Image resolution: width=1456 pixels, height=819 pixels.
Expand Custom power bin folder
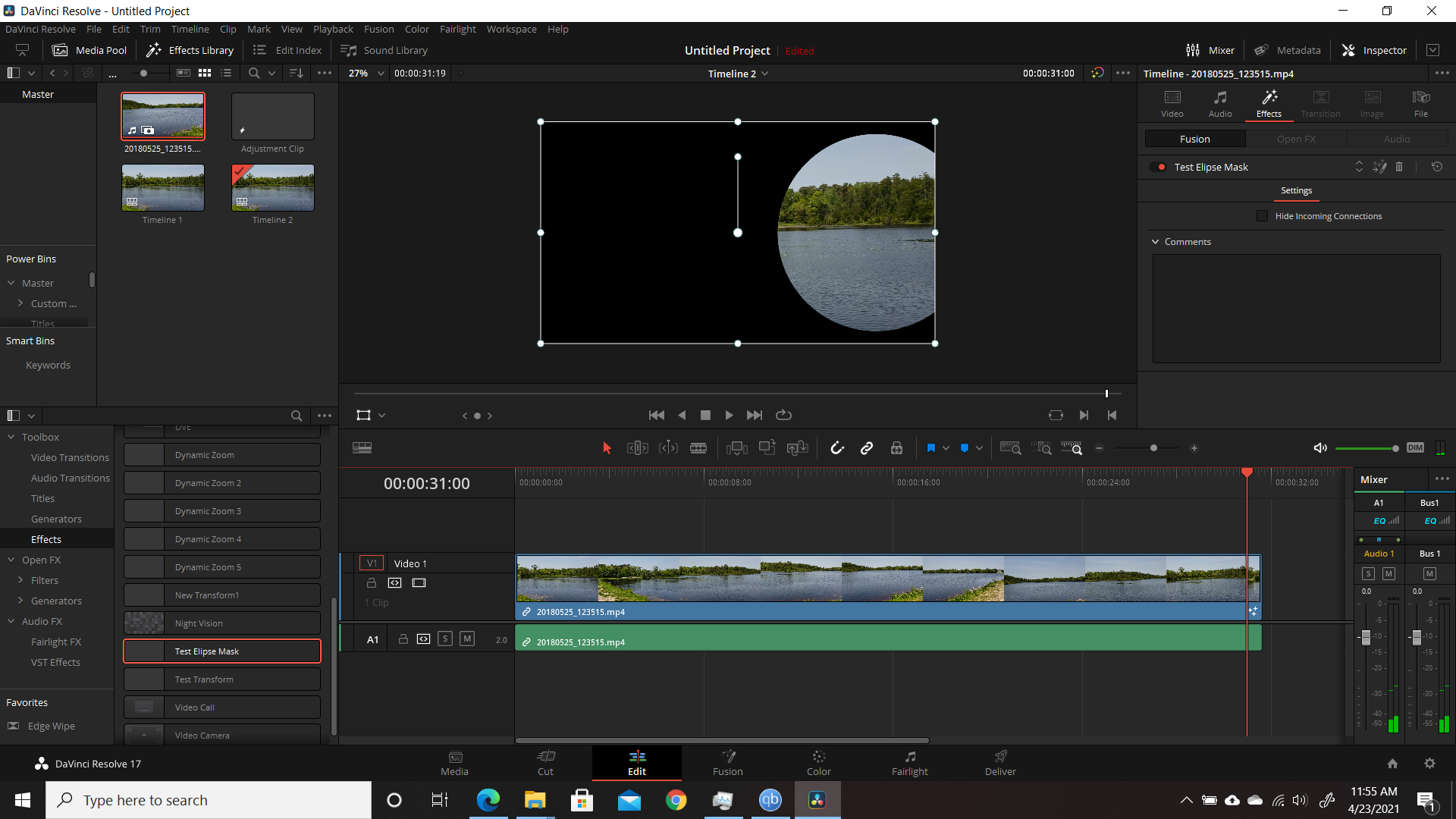(x=20, y=303)
